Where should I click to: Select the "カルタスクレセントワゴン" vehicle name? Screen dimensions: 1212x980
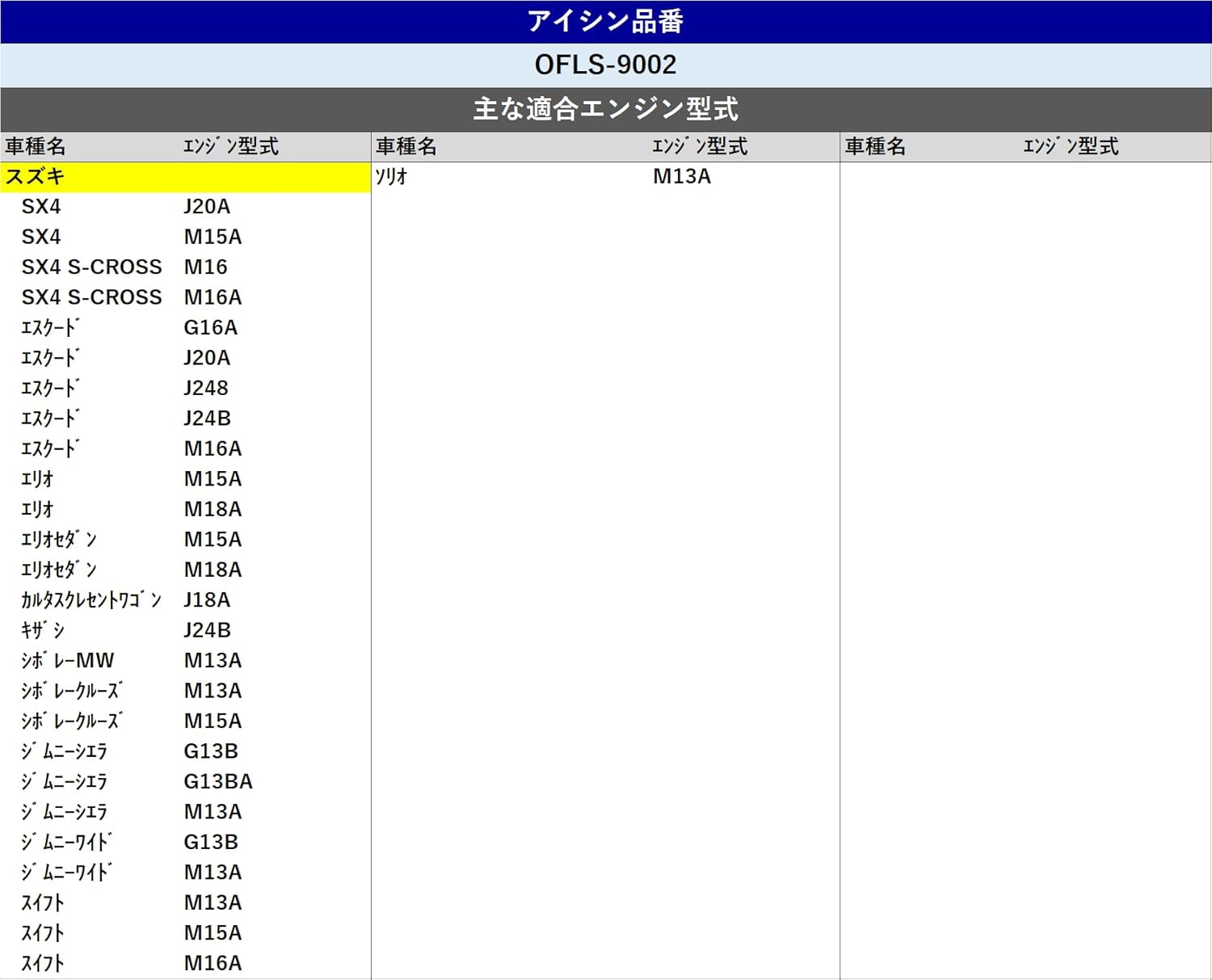(91, 600)
